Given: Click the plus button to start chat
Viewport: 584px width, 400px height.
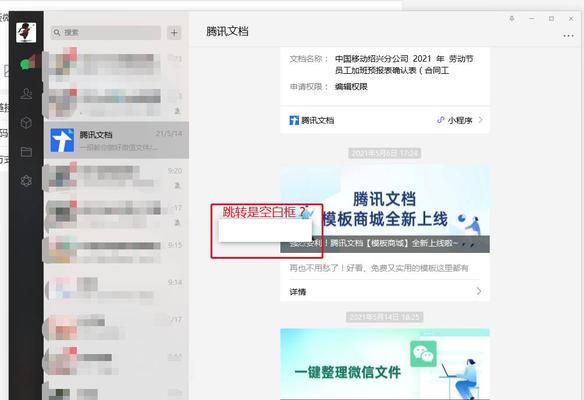Looking at the screenshot, I should [174, 33].
